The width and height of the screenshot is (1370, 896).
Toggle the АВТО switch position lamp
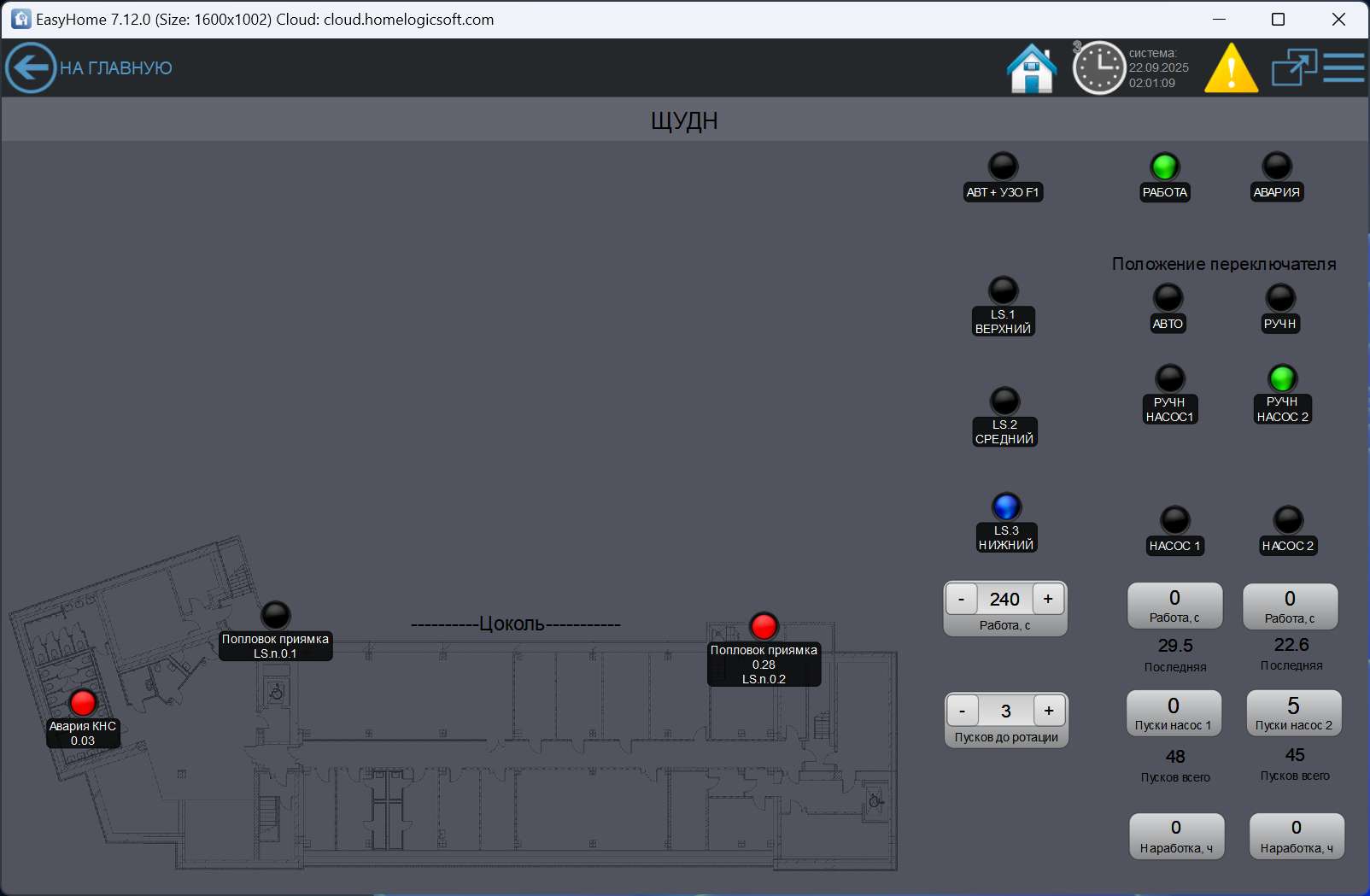coord(1168,298)
